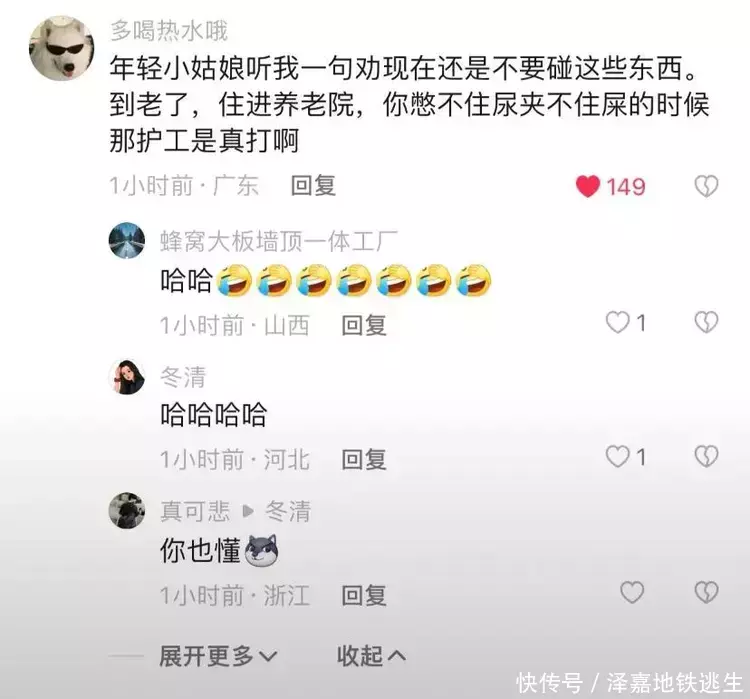Dislike 真可悲's 你也懂 reply
This screenshot has height=699, width=750.
point(706,592)
